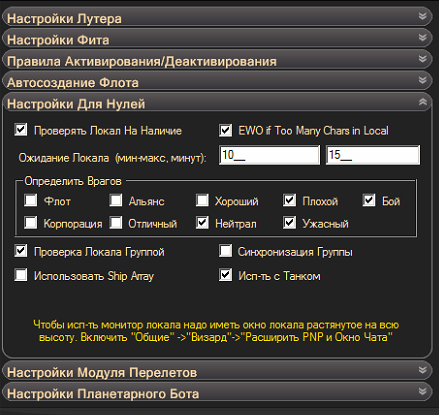Enable the Корпорация checkbox
Viewport: 439px width, 415px height.
31,223
